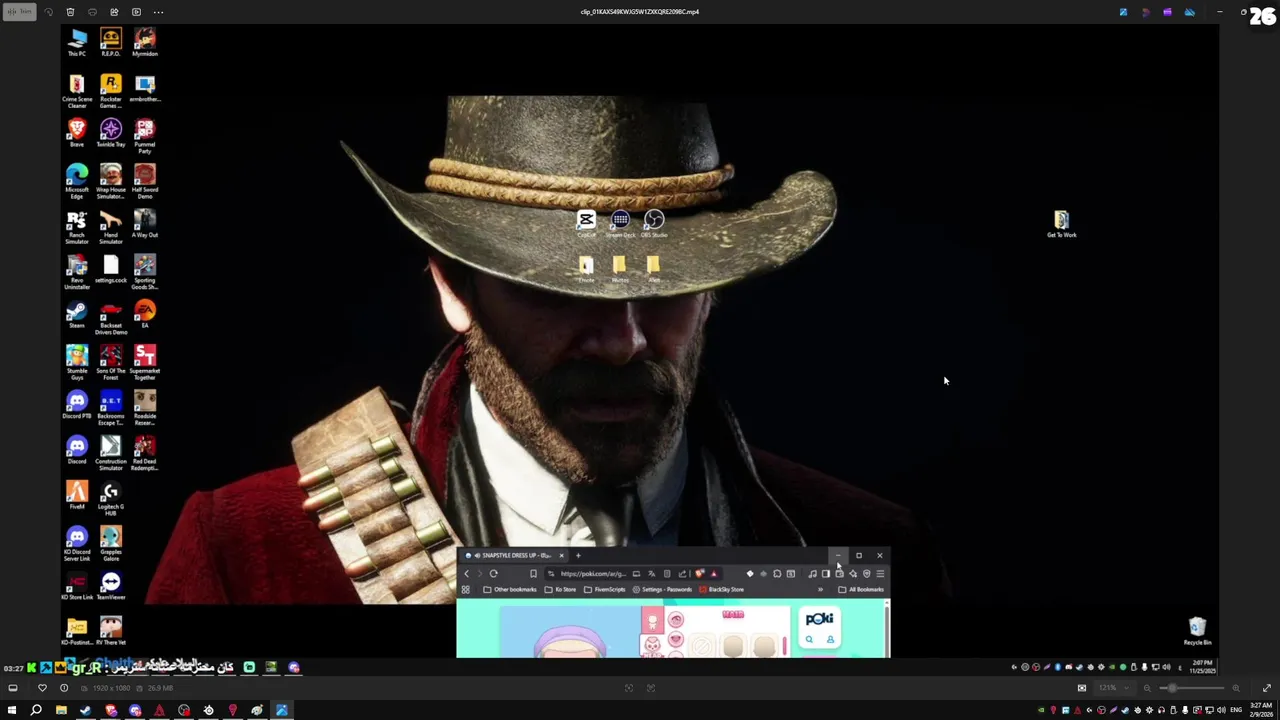Open the Recycle Bin desktop icon
Viewport: 1280px width, 720px height.
(x=1197, y=632)
